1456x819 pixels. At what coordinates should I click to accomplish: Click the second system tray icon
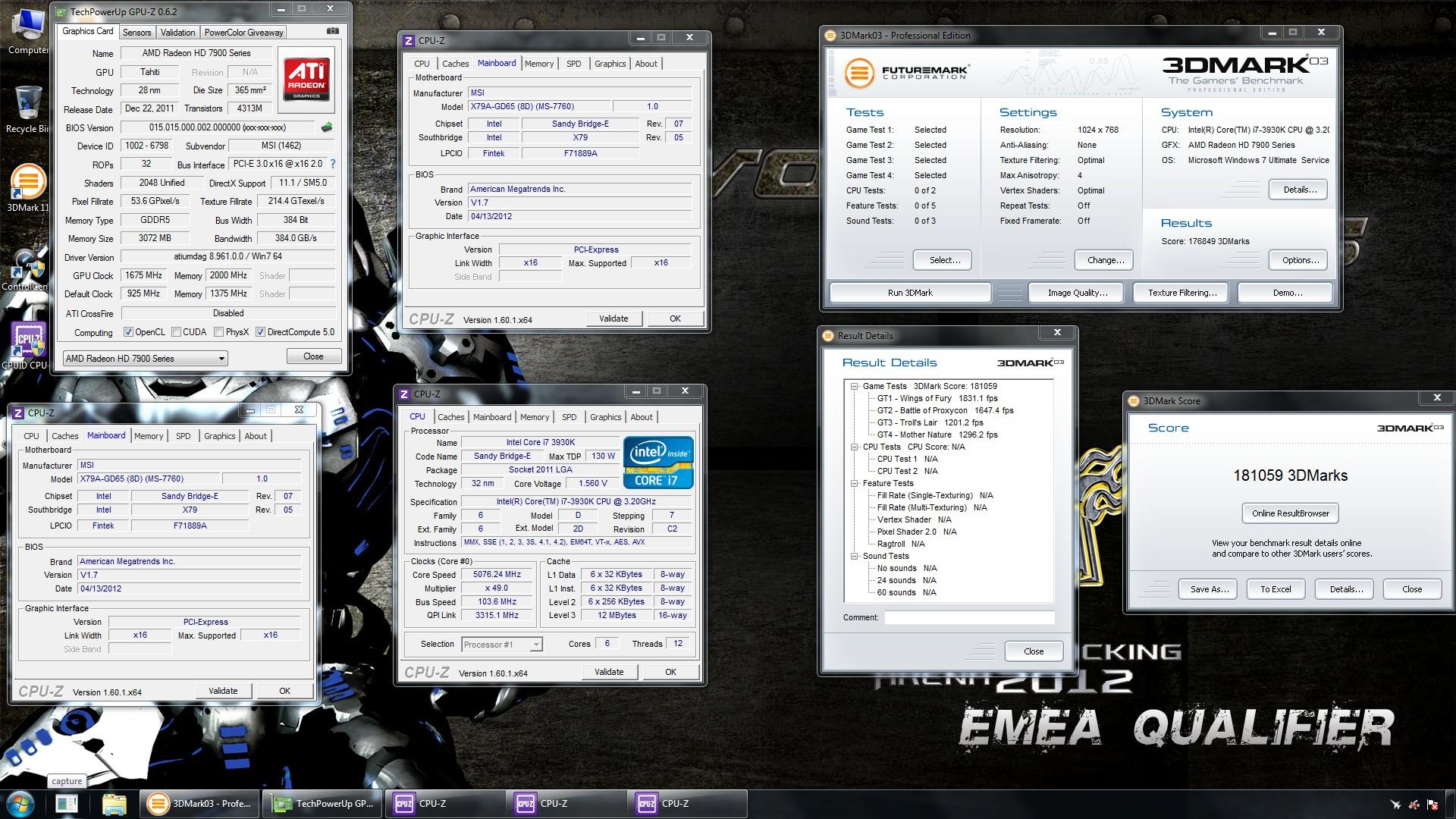1414,805
